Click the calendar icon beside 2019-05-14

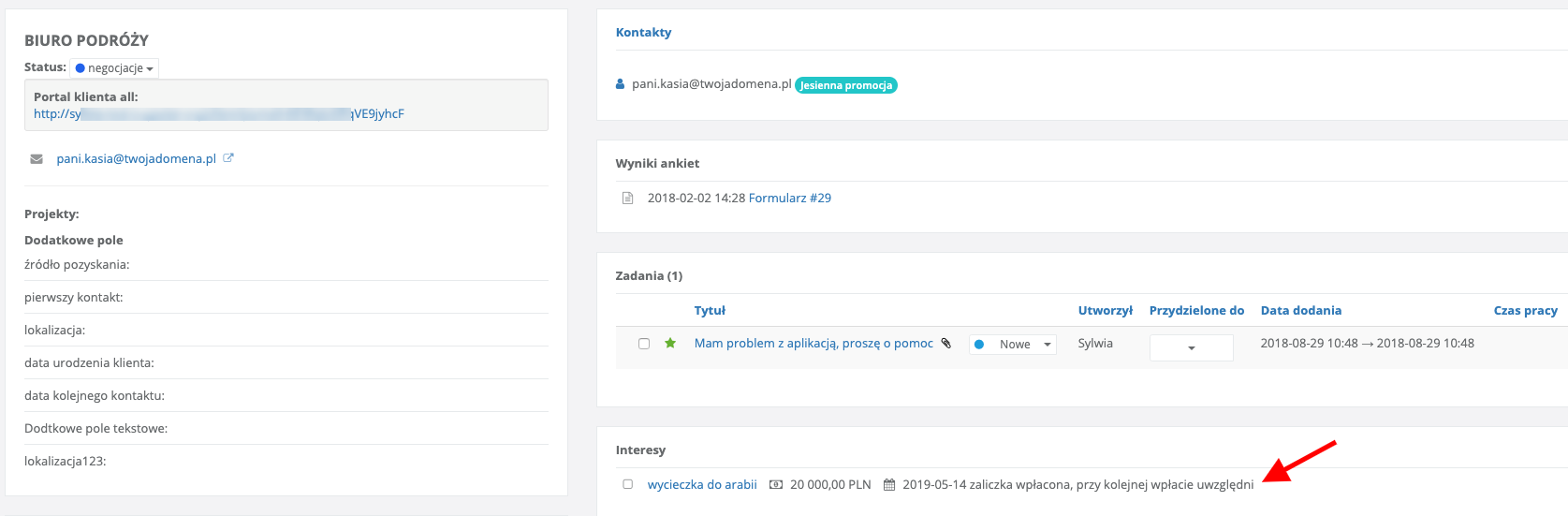point(889,485)
